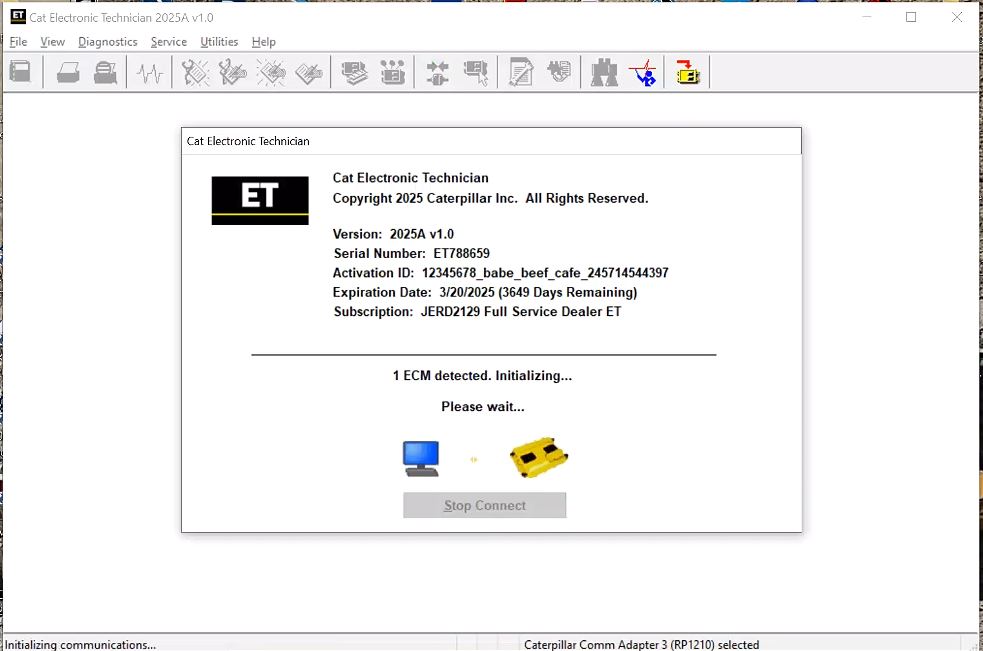
Task: Click the Expiration Date 3/20/2025 line
Action: pos(485,292)
